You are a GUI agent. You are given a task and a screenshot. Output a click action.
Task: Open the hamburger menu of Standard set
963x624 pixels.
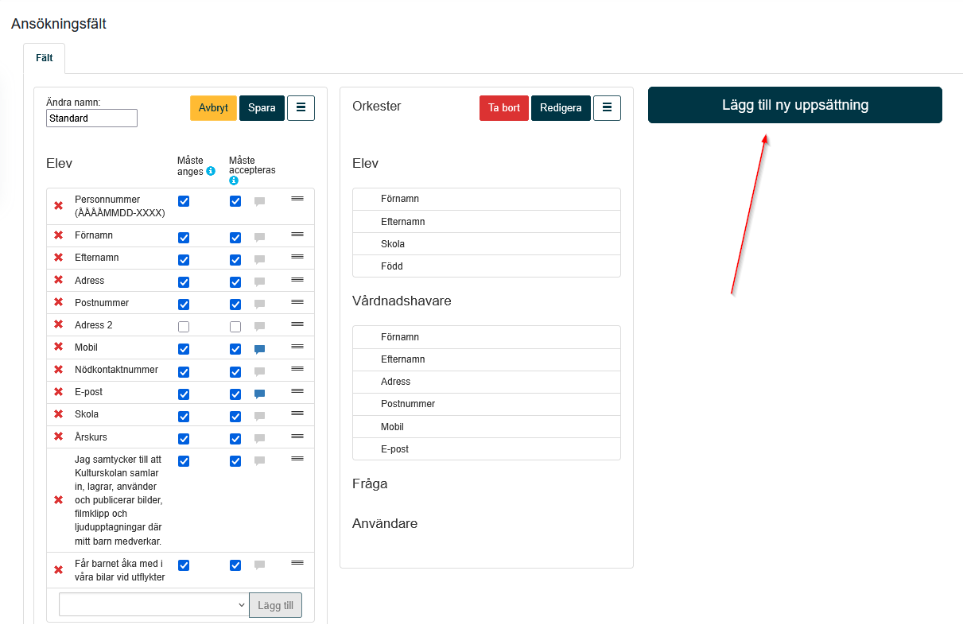(301, 107)
